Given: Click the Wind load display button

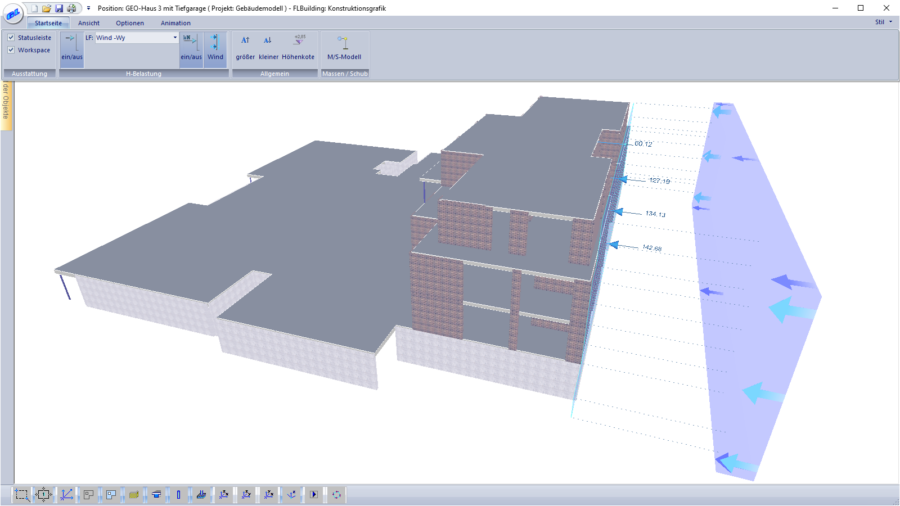Looking at the screenshot, I should tap(215, 48).
